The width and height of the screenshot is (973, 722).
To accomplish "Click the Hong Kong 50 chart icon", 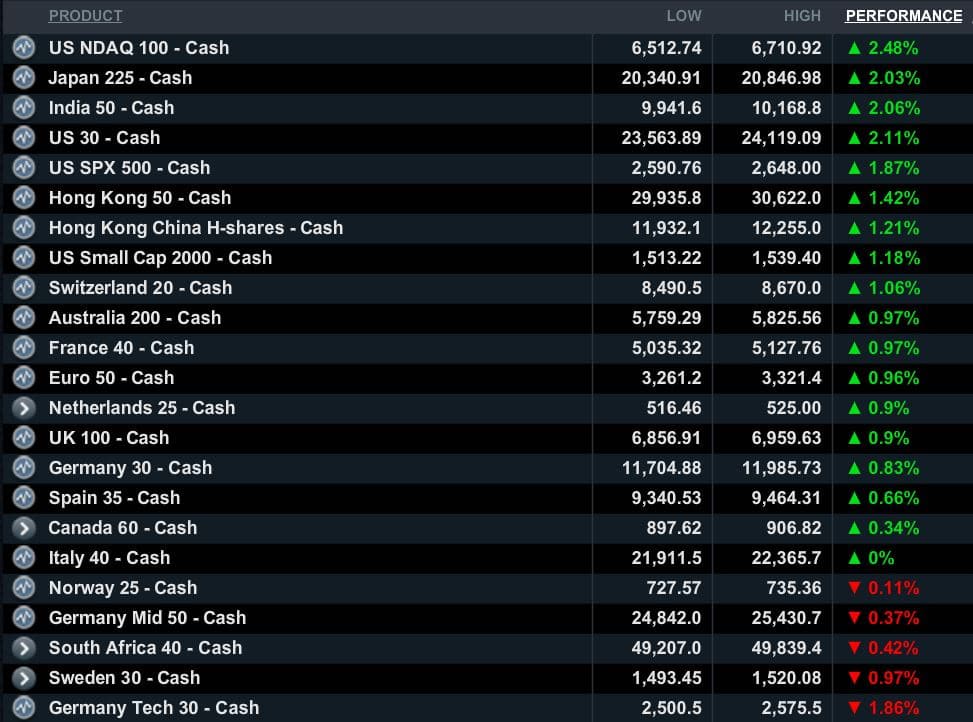I will pos(24,198).
